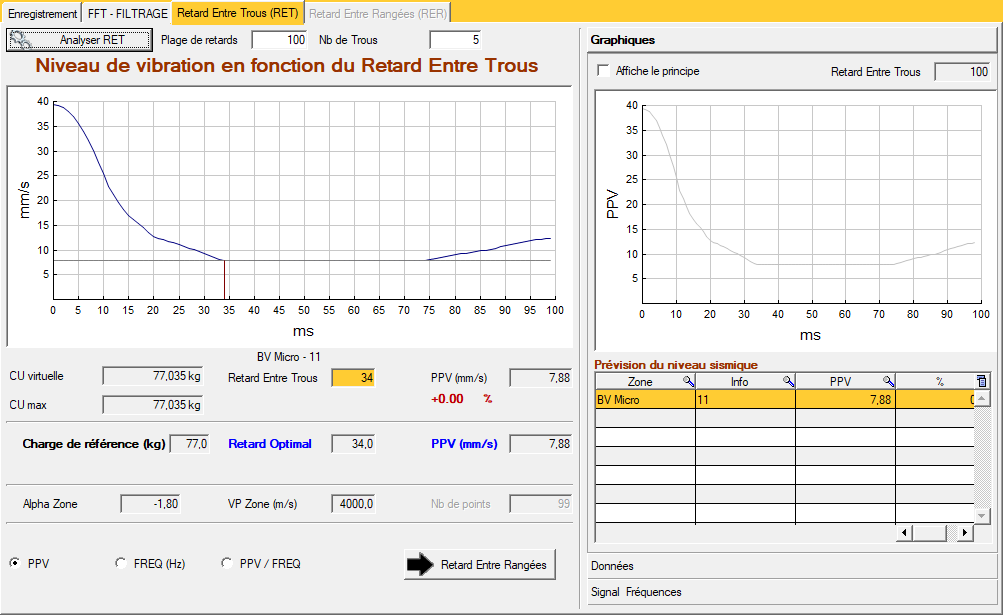Click the icon in the % column header
The image size is (1003, 615).
(981, 381)
